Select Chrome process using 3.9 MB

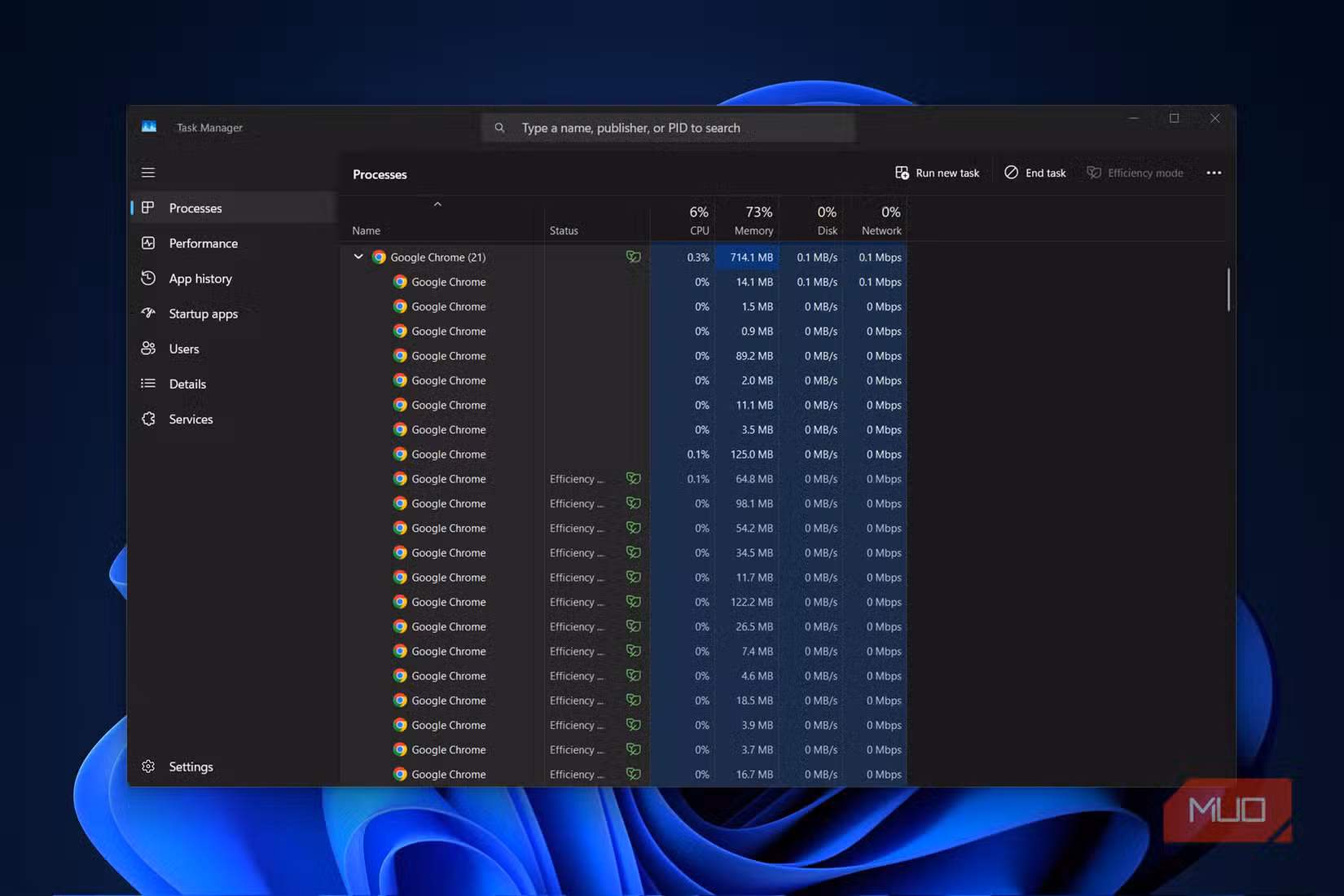point(623,725)
